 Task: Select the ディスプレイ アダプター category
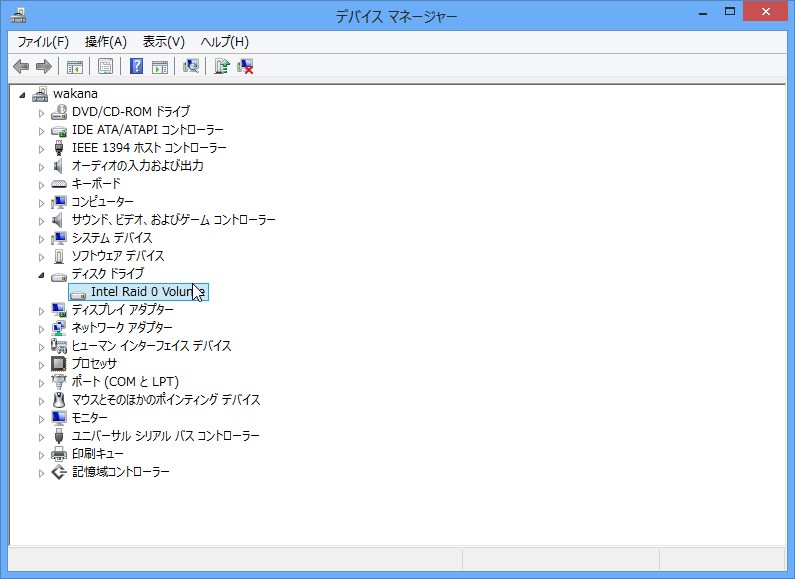click(x=122, y=310)
